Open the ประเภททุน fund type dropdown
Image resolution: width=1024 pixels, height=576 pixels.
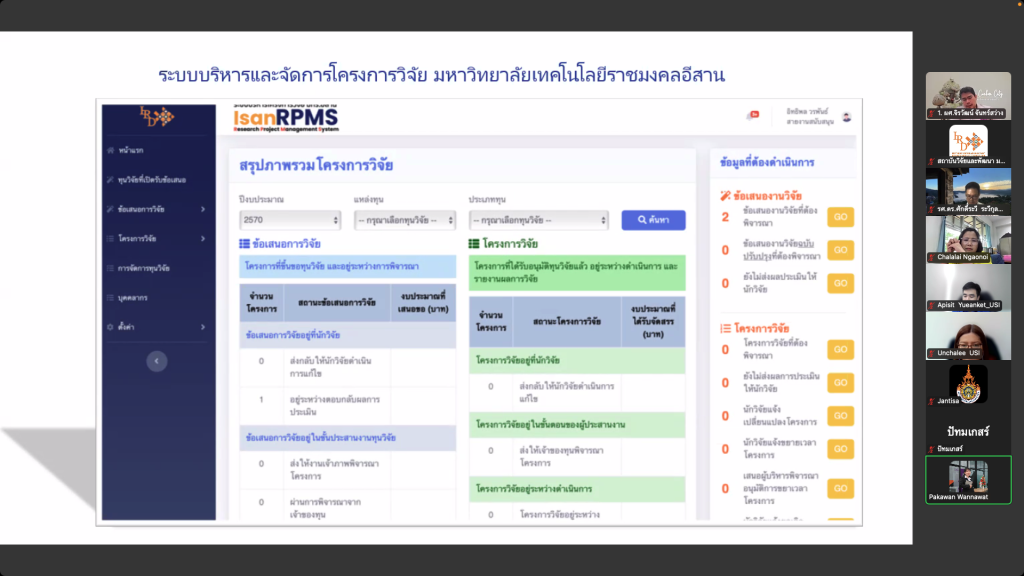(x=538, y=220)
